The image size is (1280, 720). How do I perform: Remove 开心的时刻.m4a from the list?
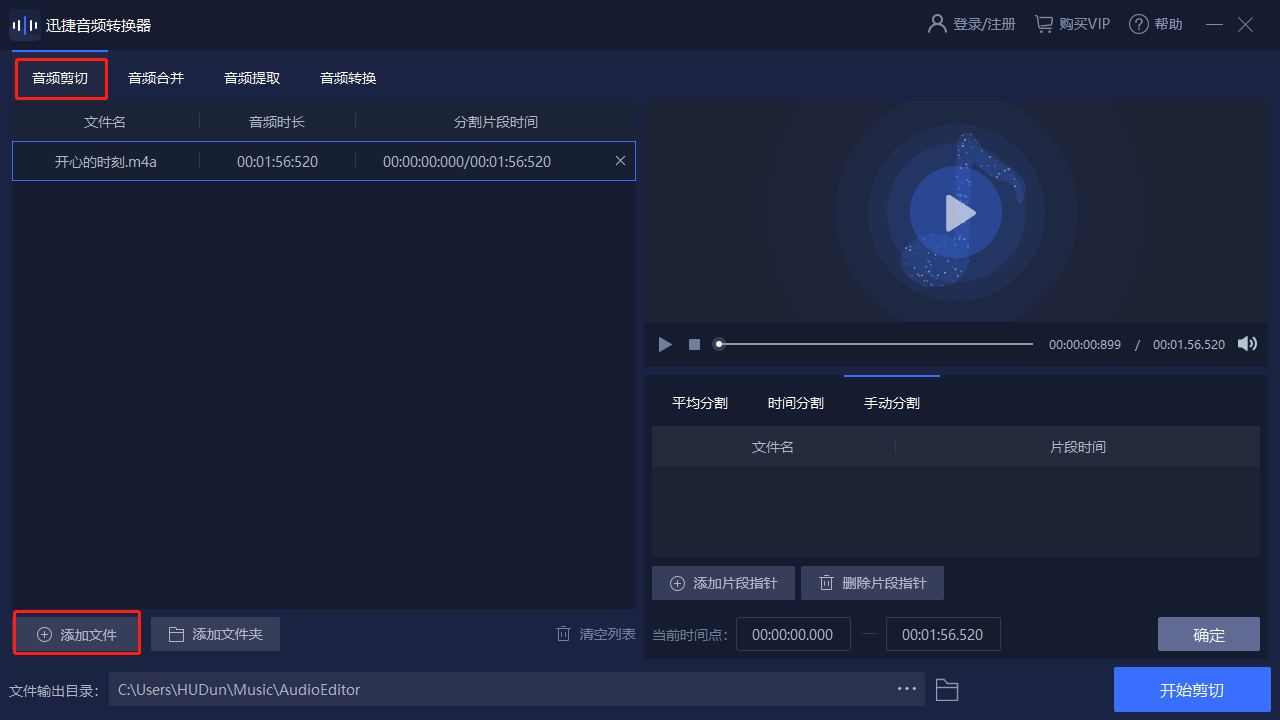pyautogui.click(x=620, y=161)
